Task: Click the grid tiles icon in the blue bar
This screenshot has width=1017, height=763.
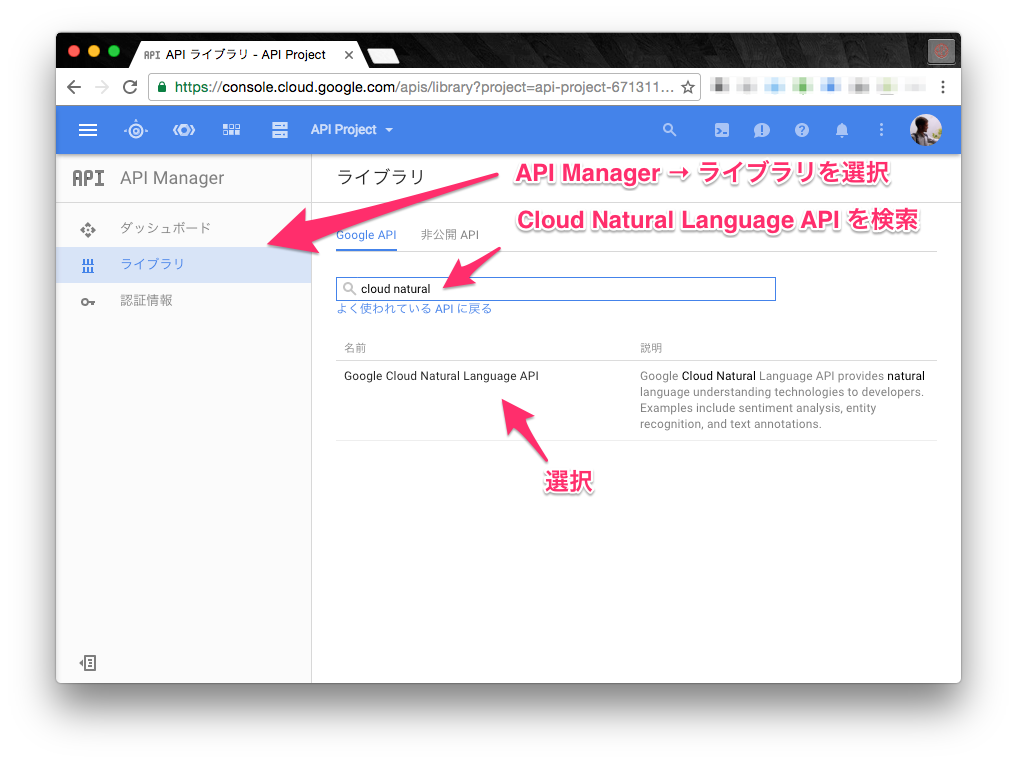Action: pos(232,130)
